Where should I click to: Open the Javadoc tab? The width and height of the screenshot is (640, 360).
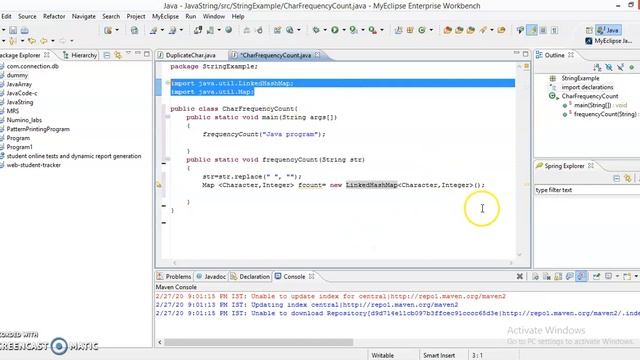pyautogui.click(x=211, y=276)
